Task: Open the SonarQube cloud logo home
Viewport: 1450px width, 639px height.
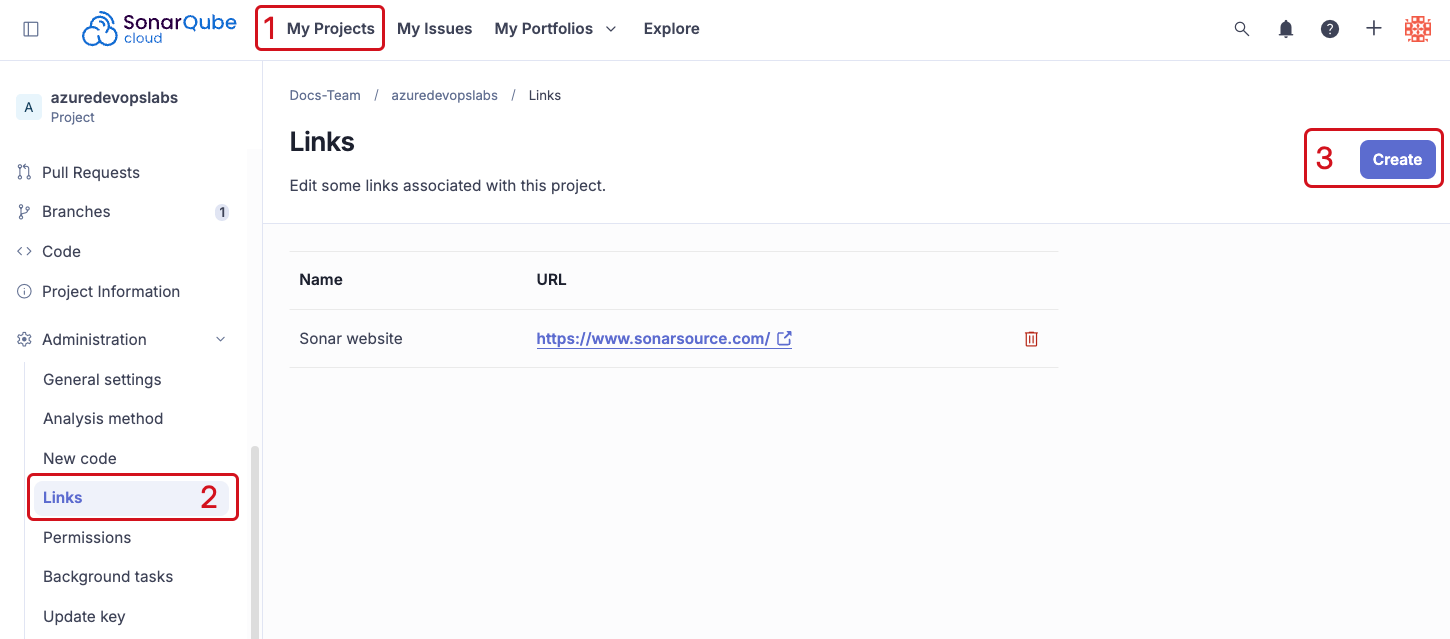Action: point(159,29)
